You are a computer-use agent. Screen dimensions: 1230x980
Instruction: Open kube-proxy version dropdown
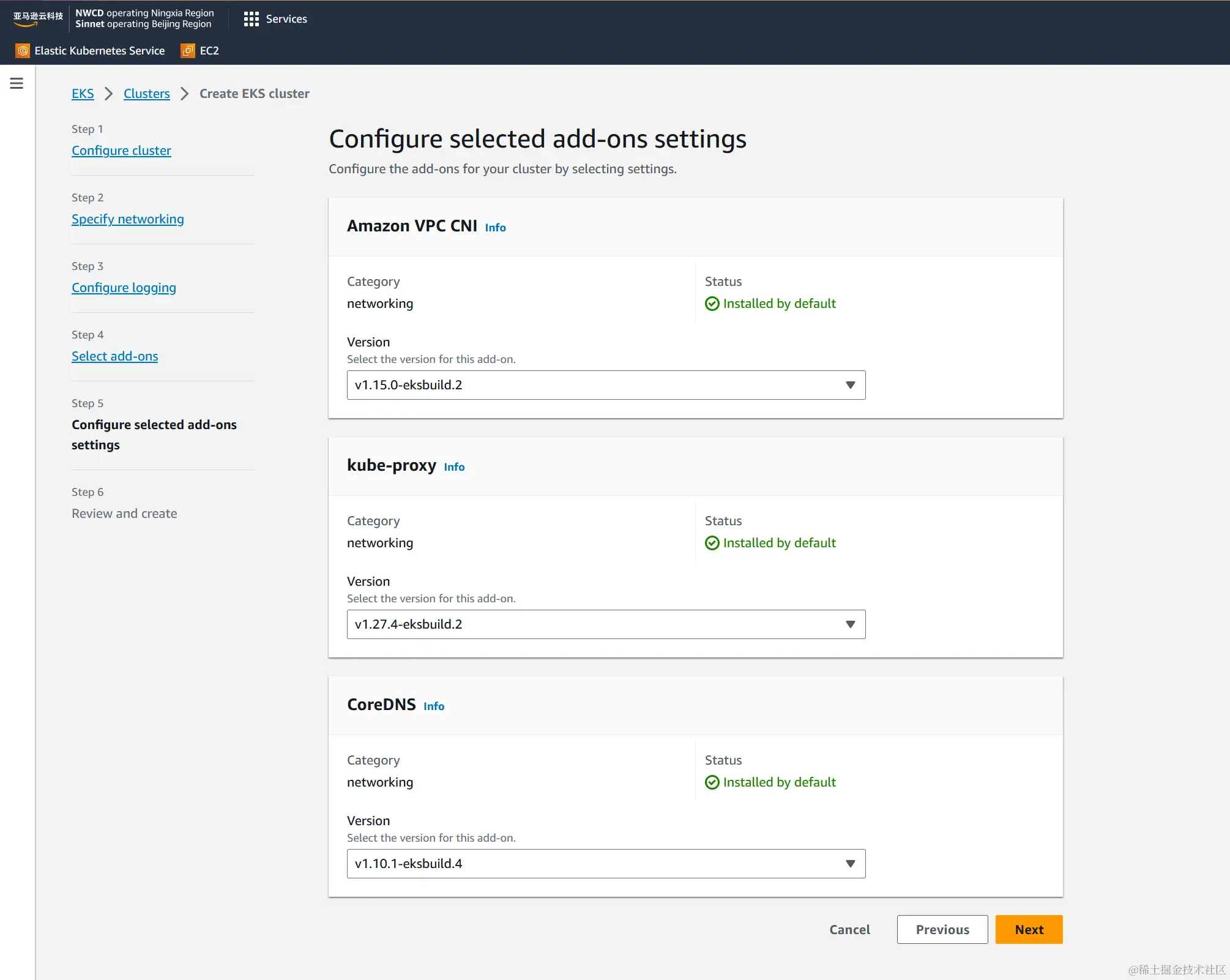pos(606,624)
